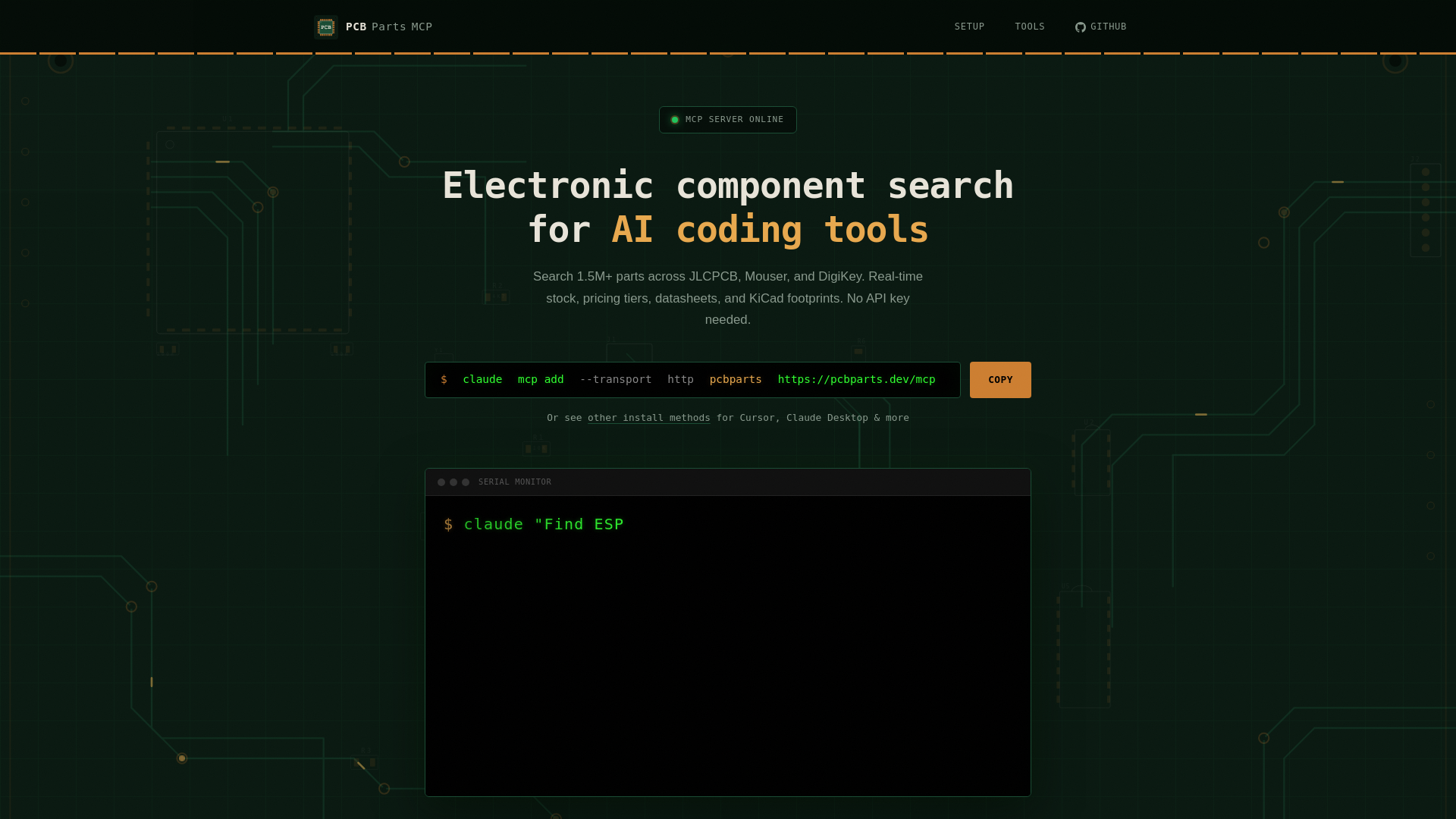The width and height of the screenshot is (1456, 819).
Task: Click the 'Search 1.5M+ parts' description paragraph
Action: click(x=728, y=298)
